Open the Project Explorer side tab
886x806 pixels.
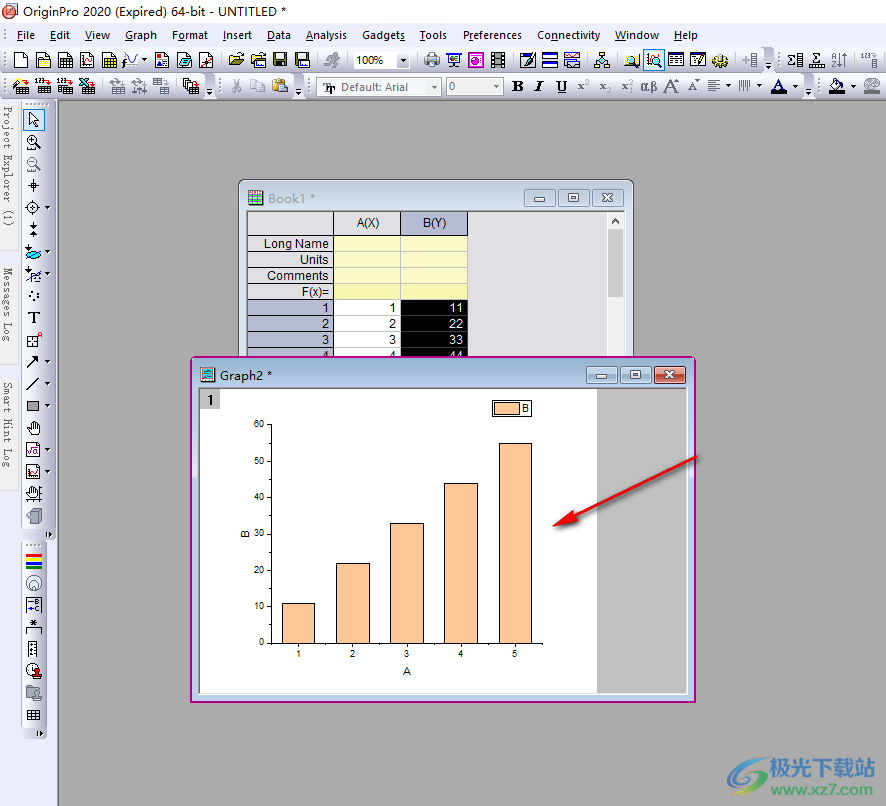pyautogui.click(x=8, y=167)
